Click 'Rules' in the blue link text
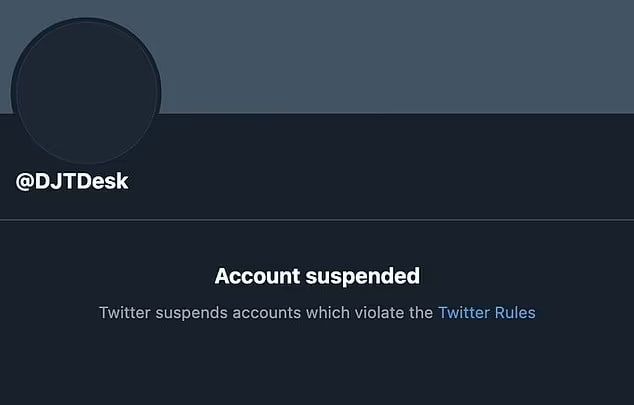 [x=515, y=313]
